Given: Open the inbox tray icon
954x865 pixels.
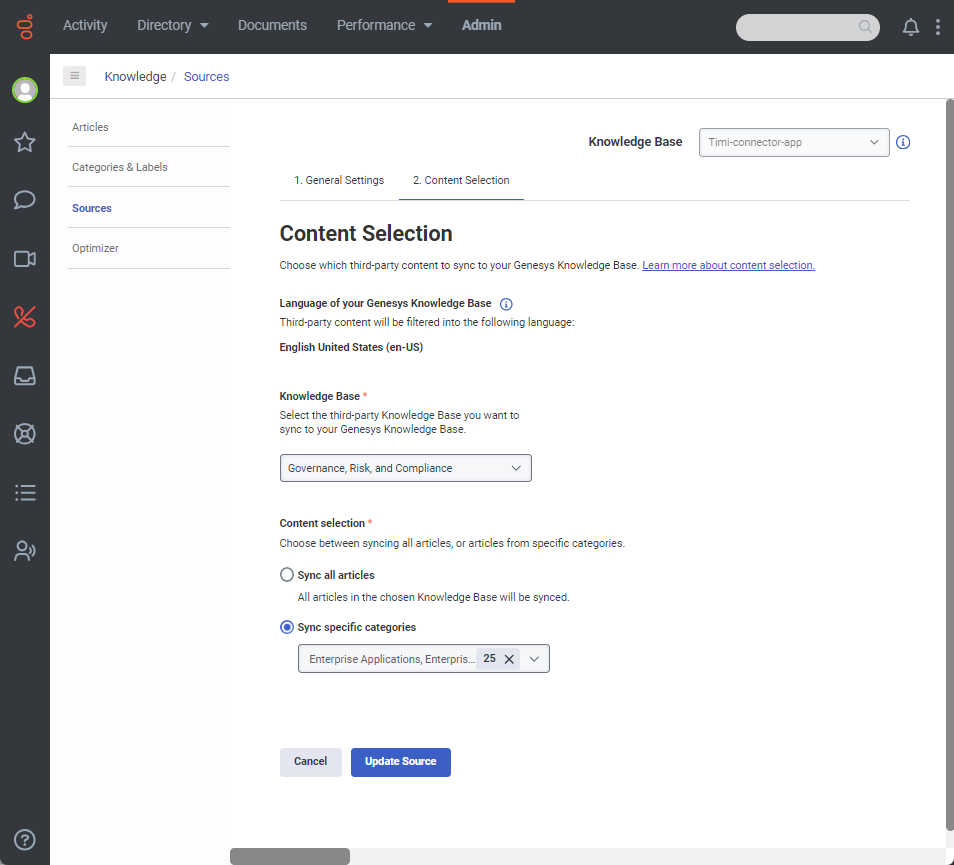Looking at the screenshot, I should [25, 375].
